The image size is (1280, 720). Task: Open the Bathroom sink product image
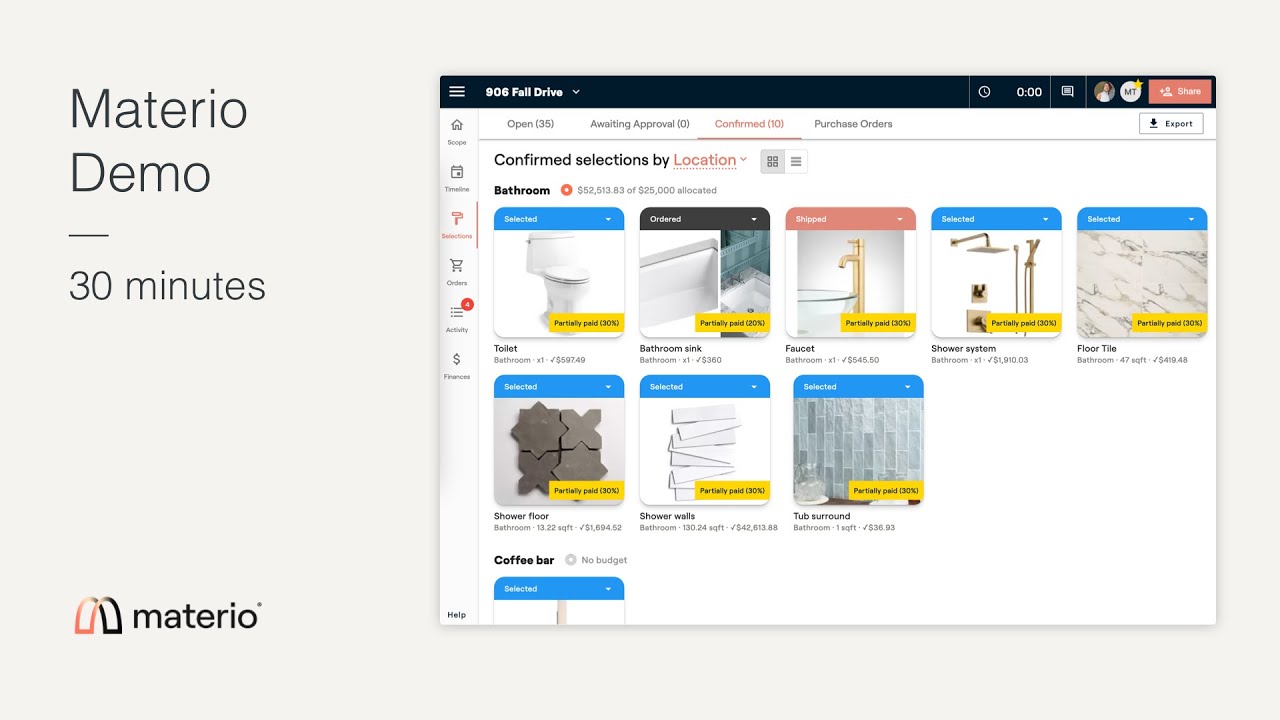click(x=705, y=284)
